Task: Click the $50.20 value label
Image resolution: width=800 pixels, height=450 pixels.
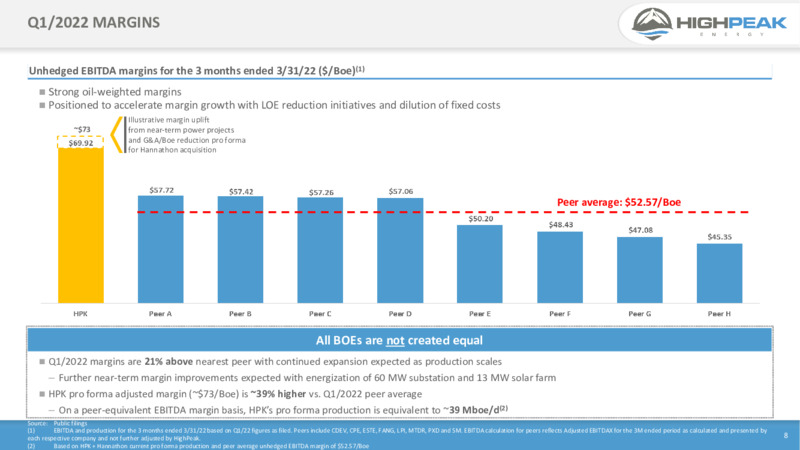Action: click(481, 218)
